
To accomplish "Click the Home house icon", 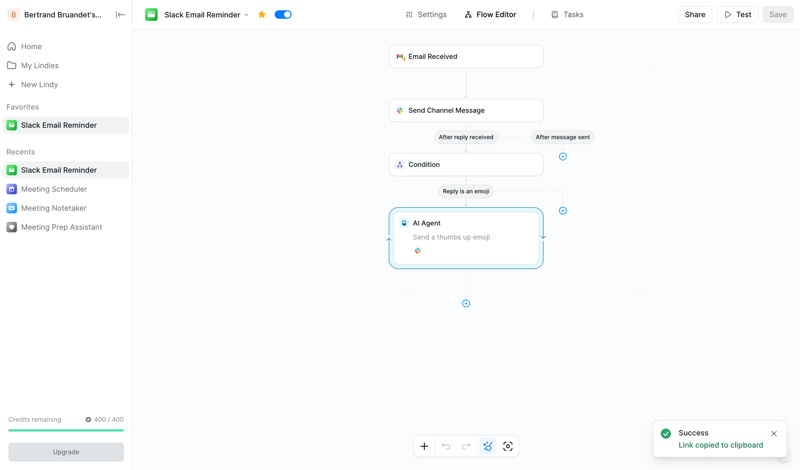I will pyautogui.click(x=11, y=46).
